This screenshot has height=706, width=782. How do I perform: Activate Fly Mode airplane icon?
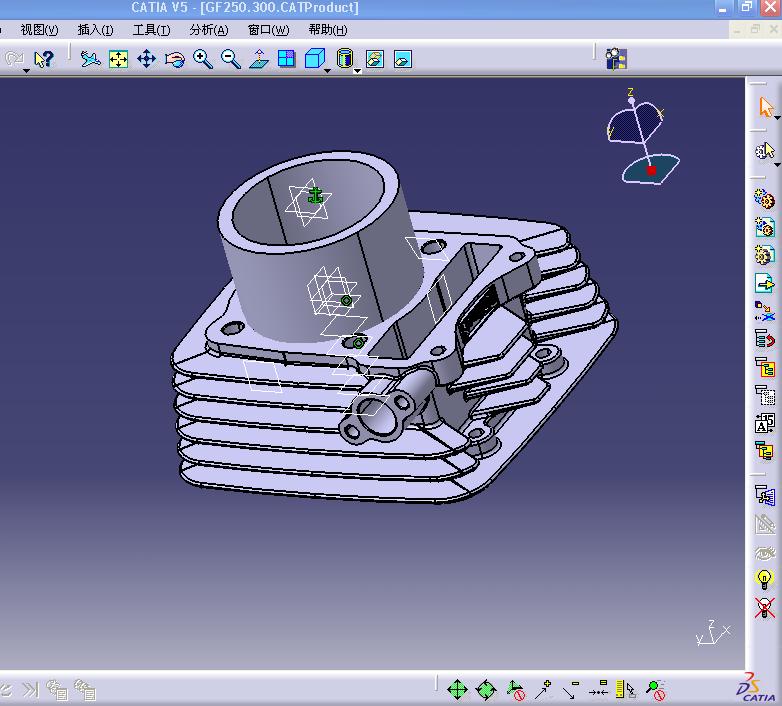(x=90, y=59)
